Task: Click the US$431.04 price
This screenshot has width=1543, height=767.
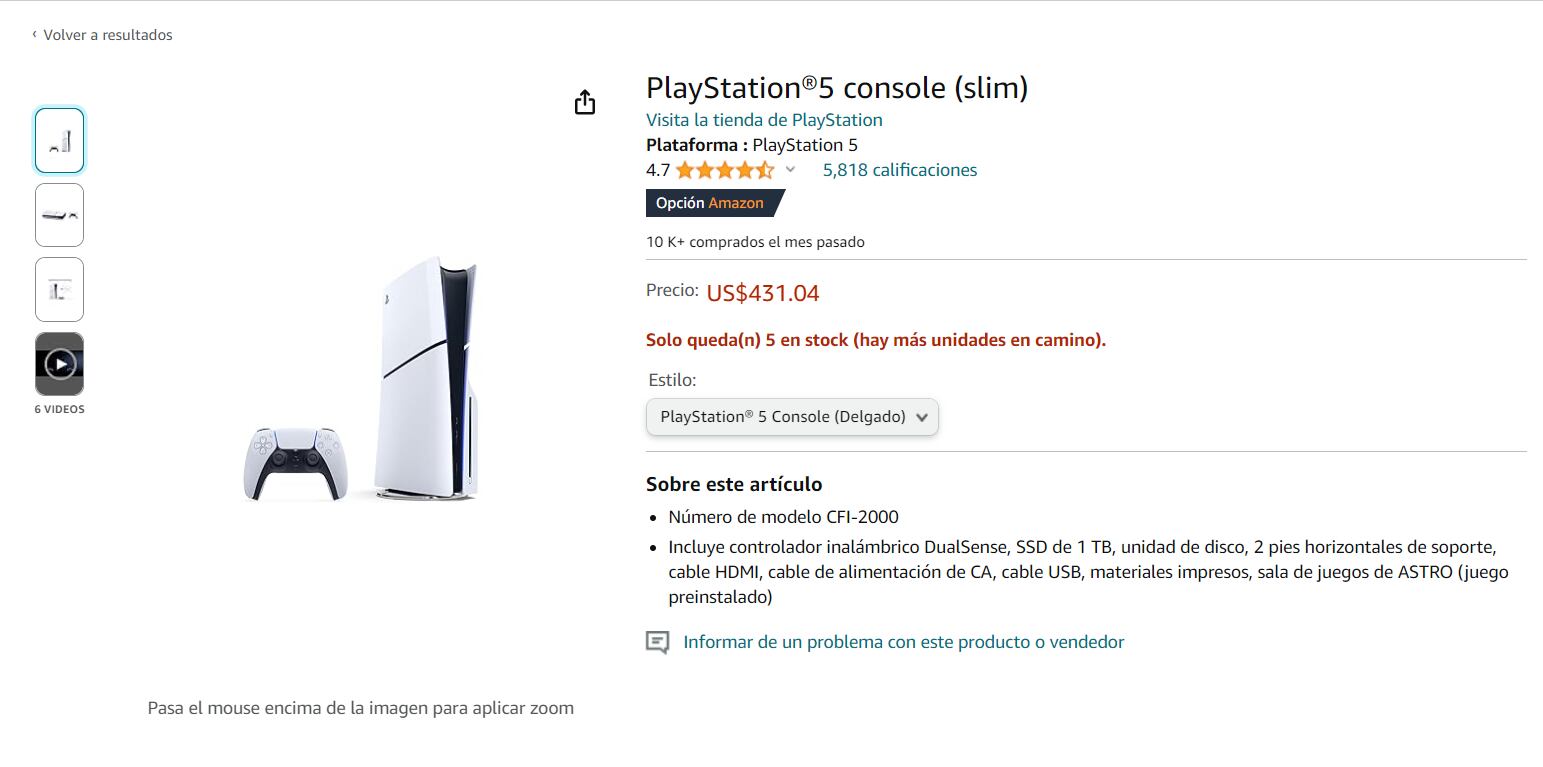Action: [762, 293]
